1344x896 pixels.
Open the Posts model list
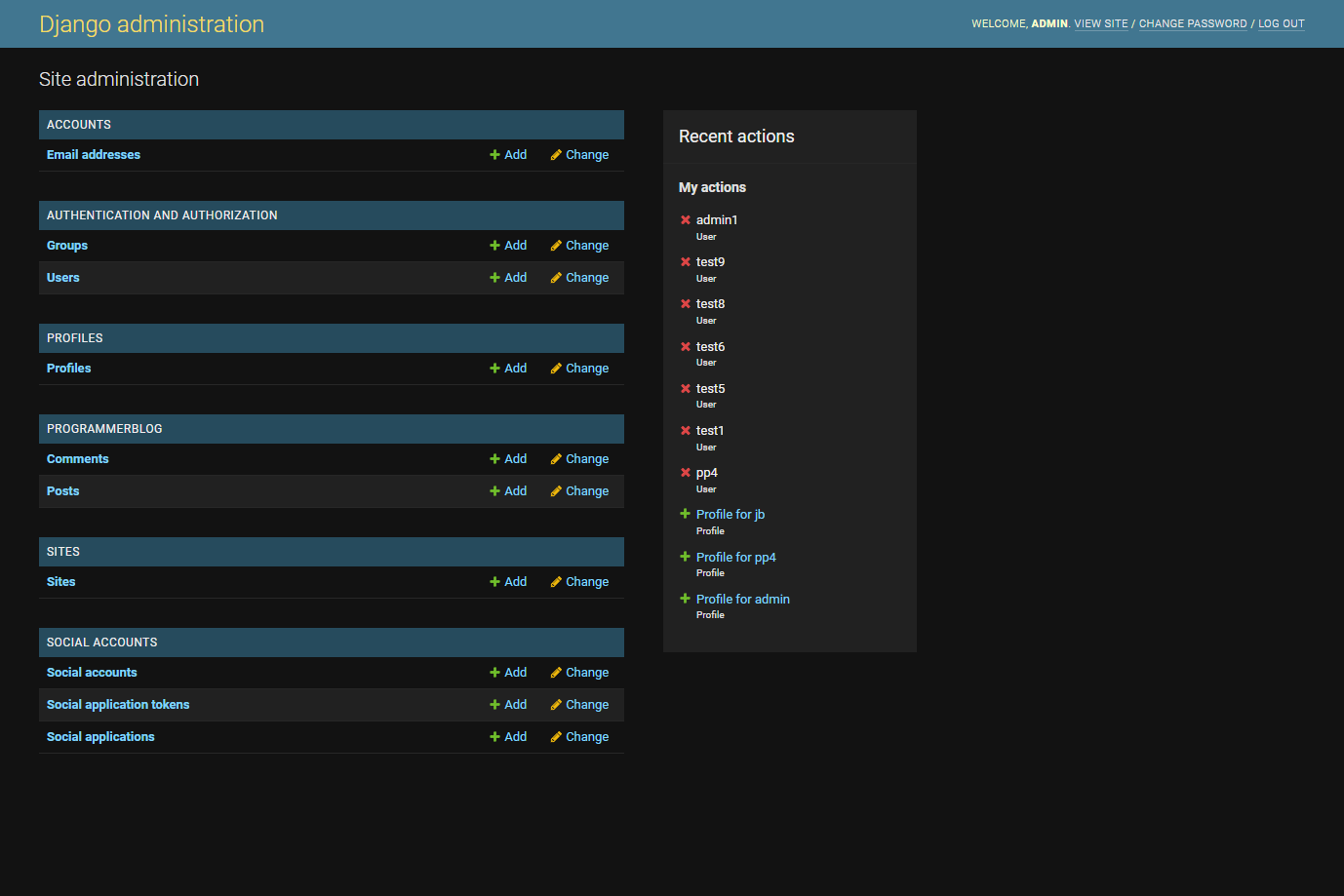[x=63, y=491]
